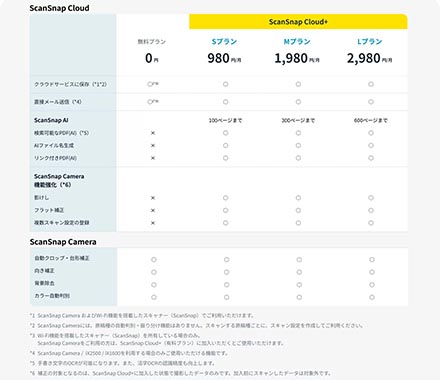Click the X mark for 無料プラン フラット補正
Viewport: 440px width, 380px height.
(x=153, y=210)
